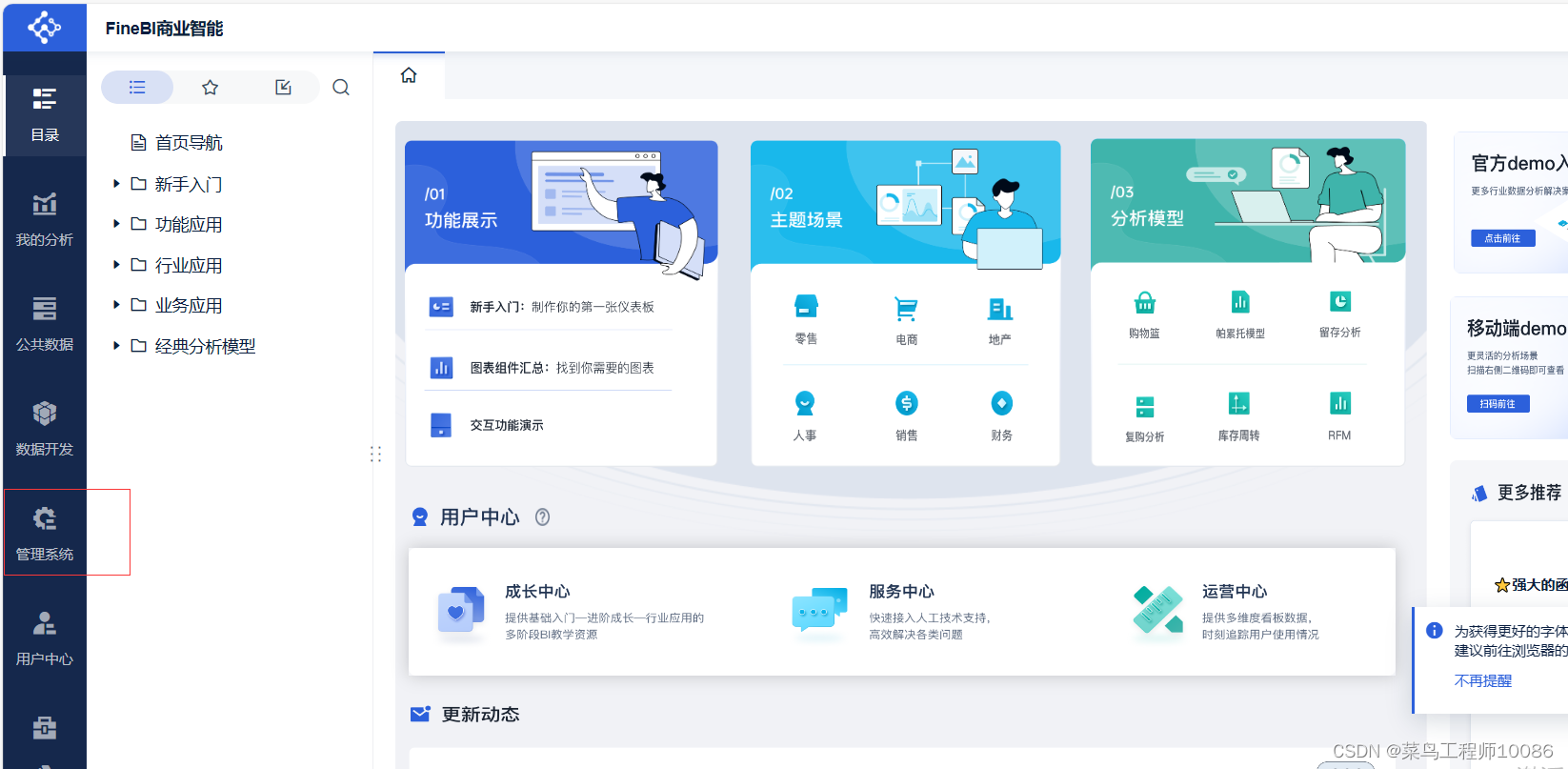Screen dimensions: 1568x769
Task: Click the 扫码前往 button
Action: click(x=1498, y=404)
